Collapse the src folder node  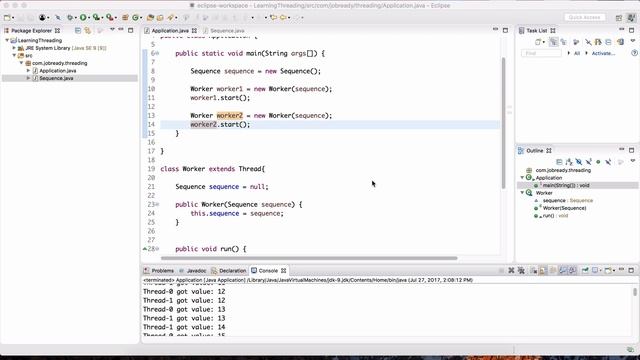click(14, 55)
